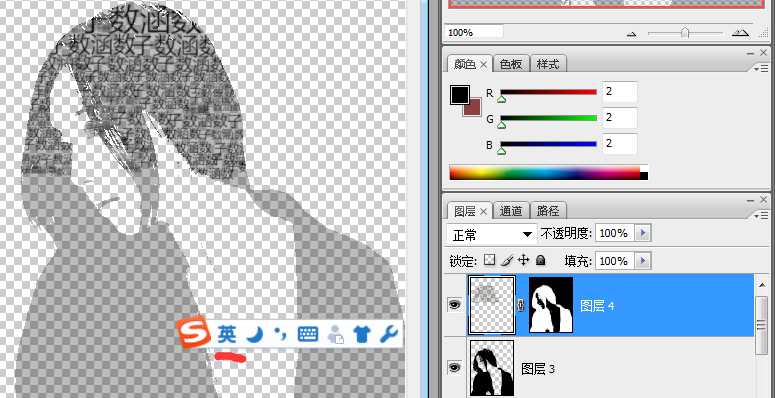This screenshot has height=398, width=775.
Task: Close the Color panel group
Action: [x=765, y=52]
